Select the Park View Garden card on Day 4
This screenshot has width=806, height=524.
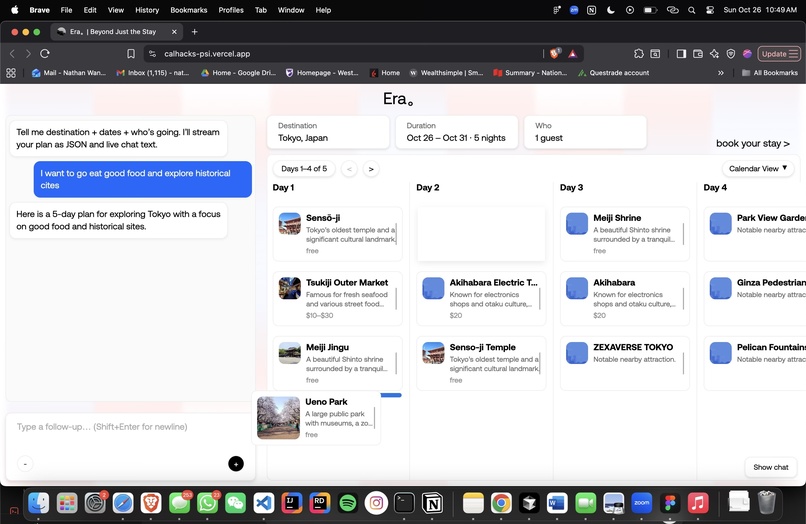tap(755, 234)
